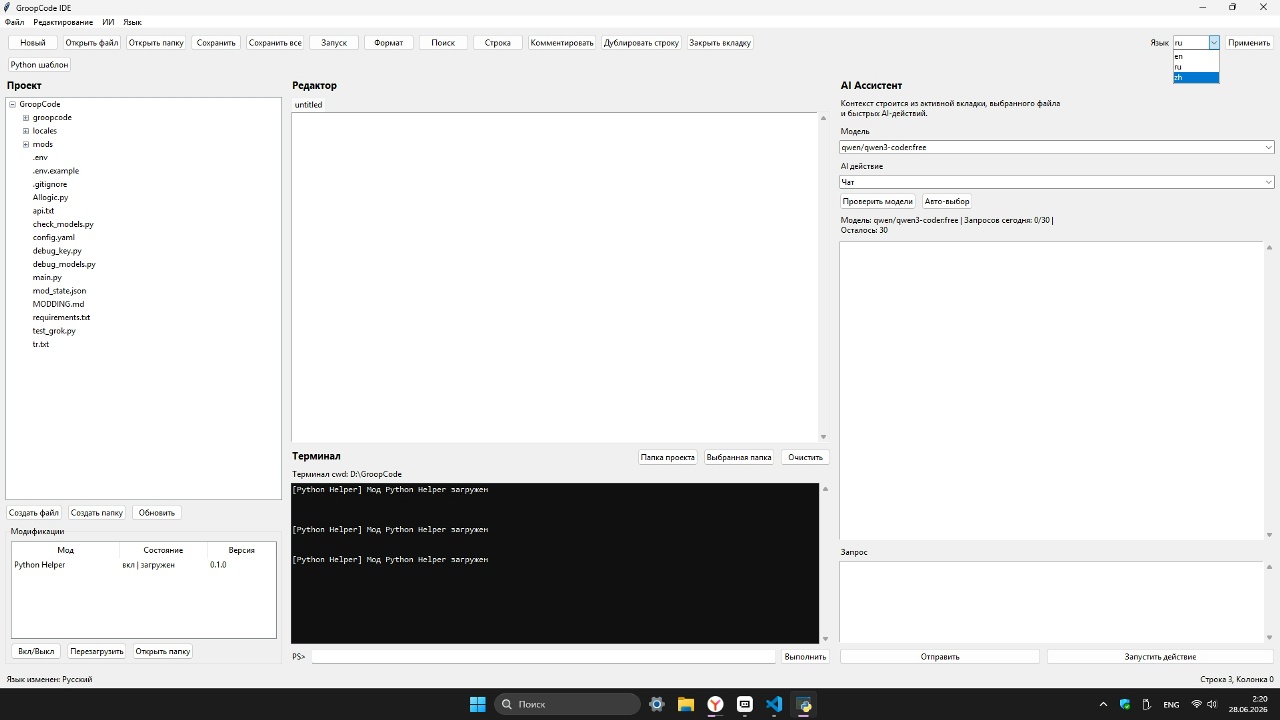Click the Авто-выбор button
The width and height of the screenshot is (1280, 720).
click(947, 201)
